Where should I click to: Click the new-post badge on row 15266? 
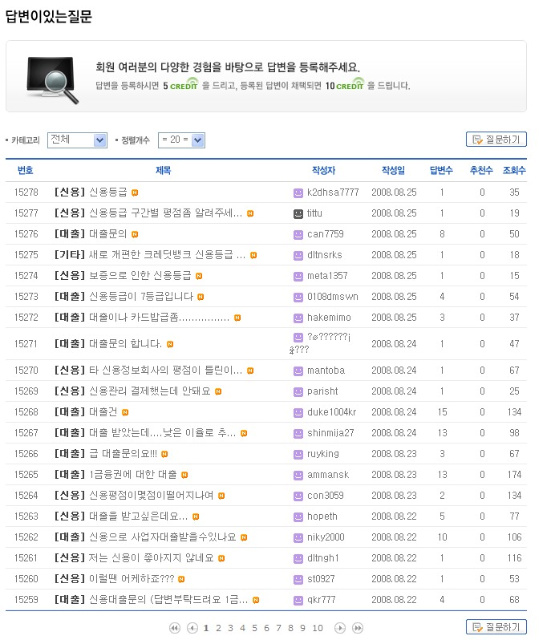(164, 454)
